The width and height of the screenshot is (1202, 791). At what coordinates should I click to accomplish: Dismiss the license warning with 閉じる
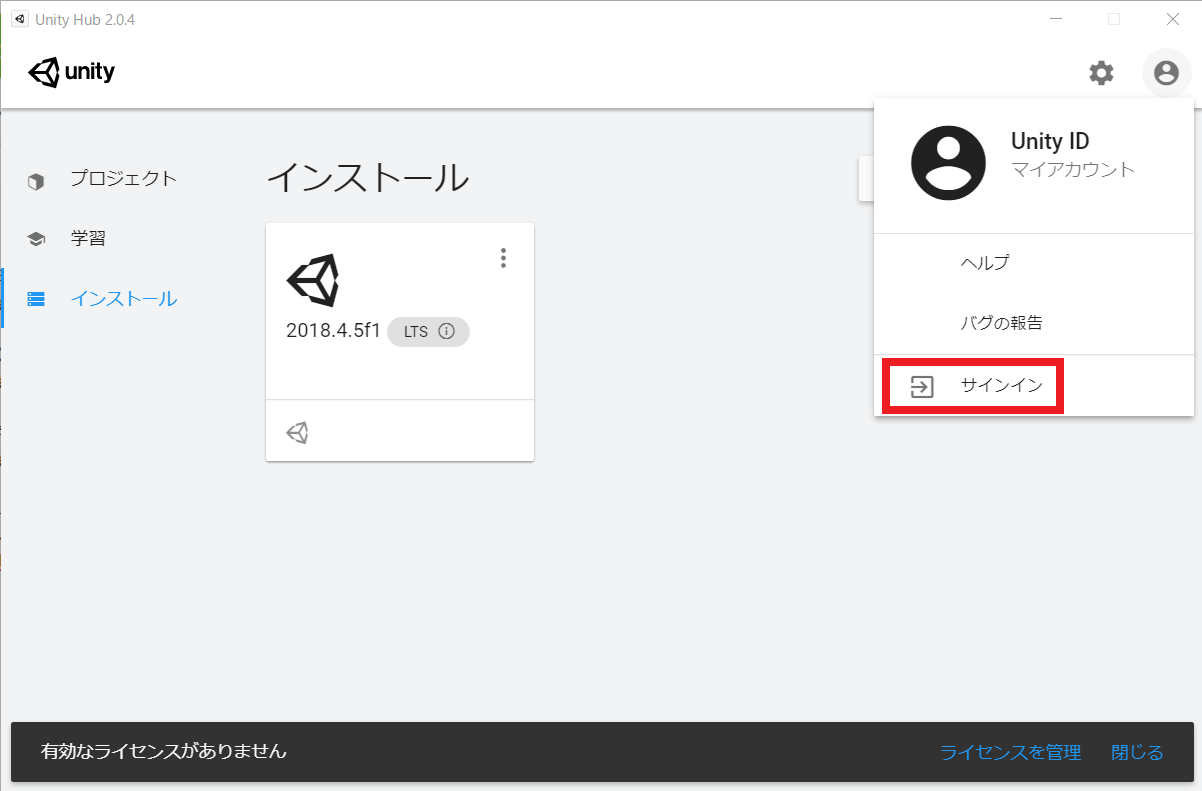(1136, 752)
